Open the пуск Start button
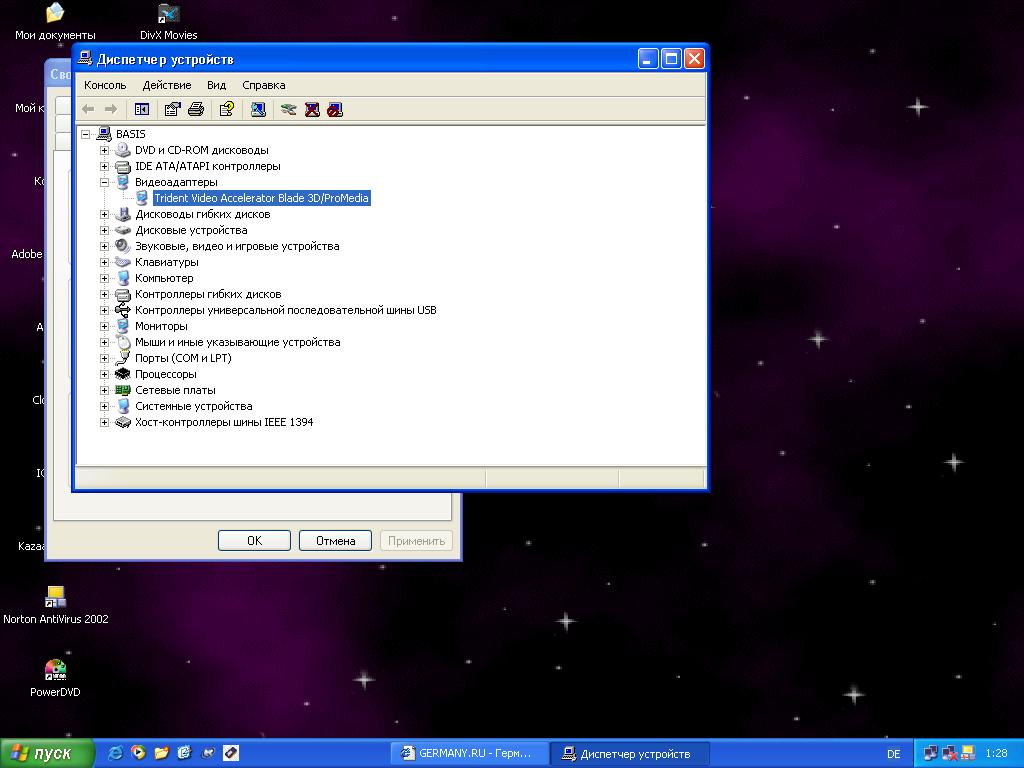Image resolution: width=1024 pixels, height=768 pixels. click(47, 753)
